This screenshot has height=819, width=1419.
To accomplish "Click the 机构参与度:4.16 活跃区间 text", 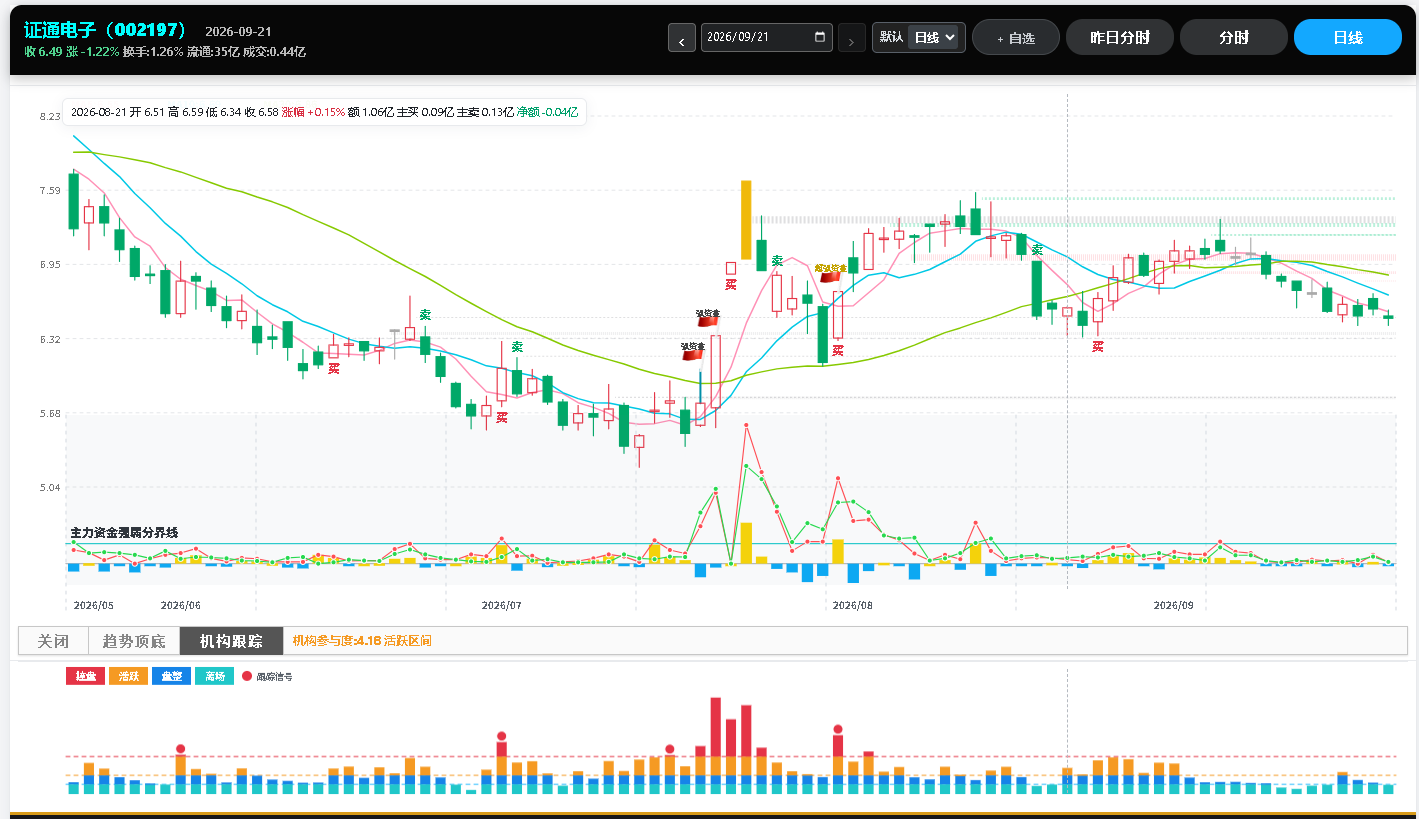I will [362, 641].
